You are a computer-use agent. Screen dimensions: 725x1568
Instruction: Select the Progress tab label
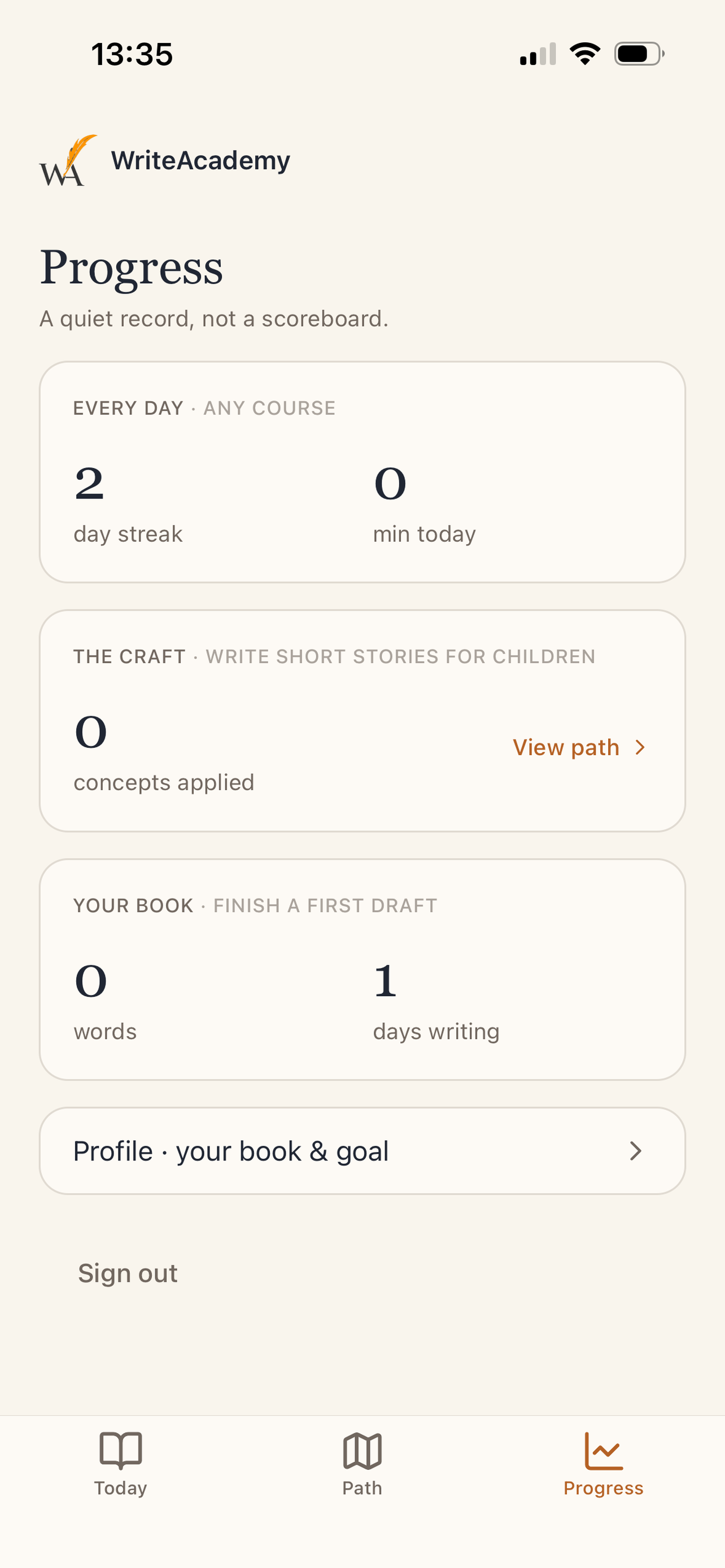point(603,1488)
